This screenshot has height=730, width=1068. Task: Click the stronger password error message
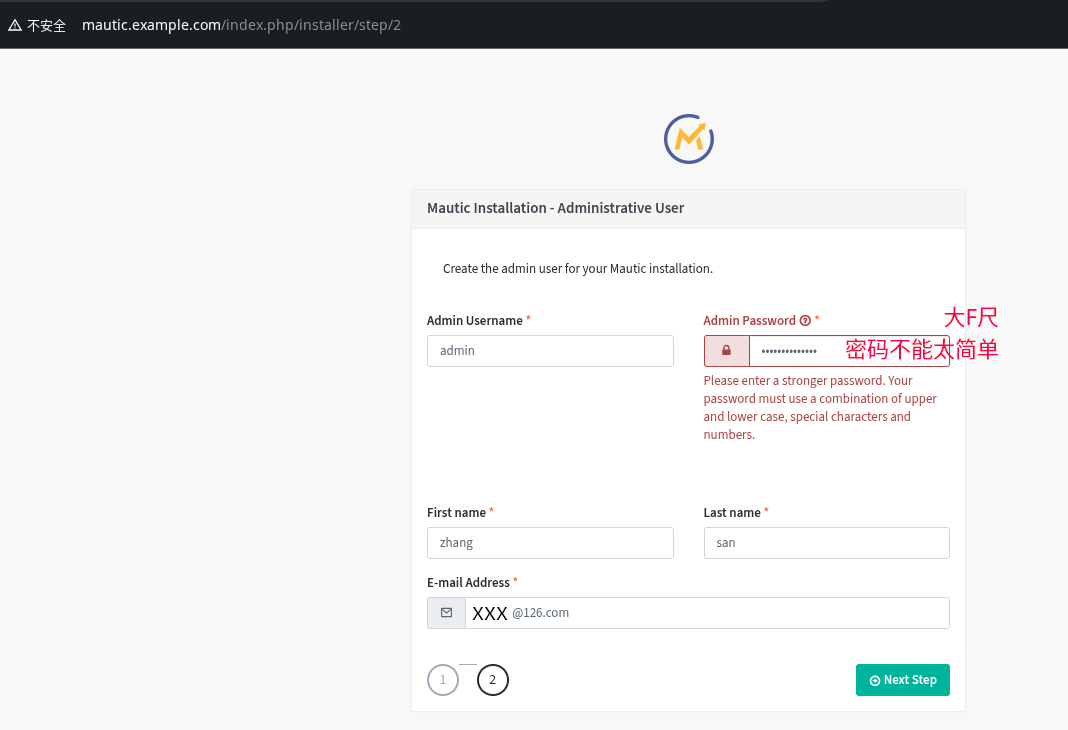click(x=820, y=407)
